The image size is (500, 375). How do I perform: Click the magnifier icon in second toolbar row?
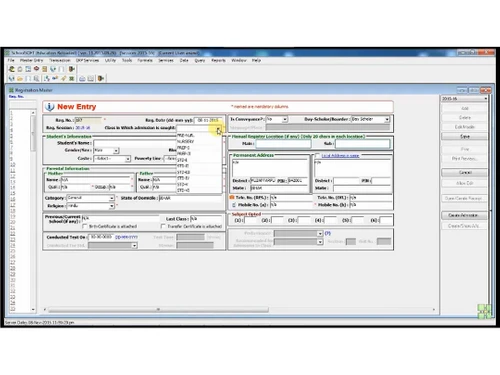click(36, 78)
